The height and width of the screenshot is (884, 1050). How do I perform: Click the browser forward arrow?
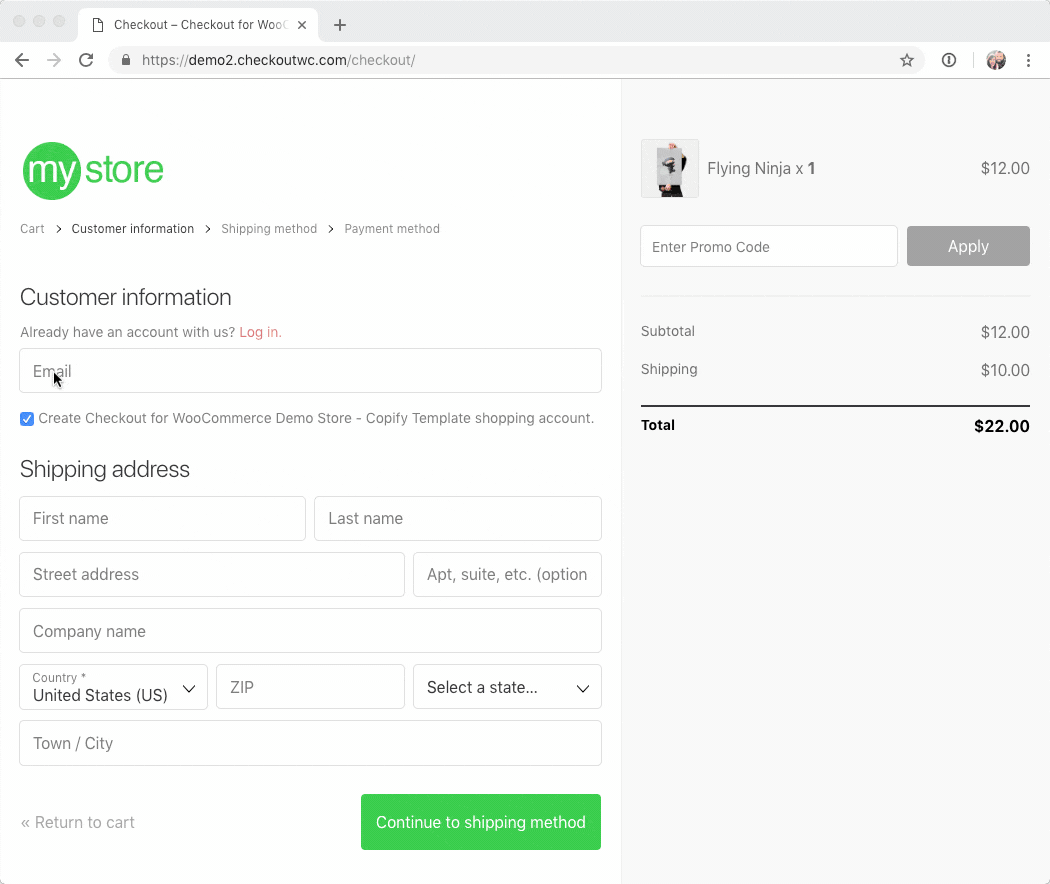pos(54,60)
